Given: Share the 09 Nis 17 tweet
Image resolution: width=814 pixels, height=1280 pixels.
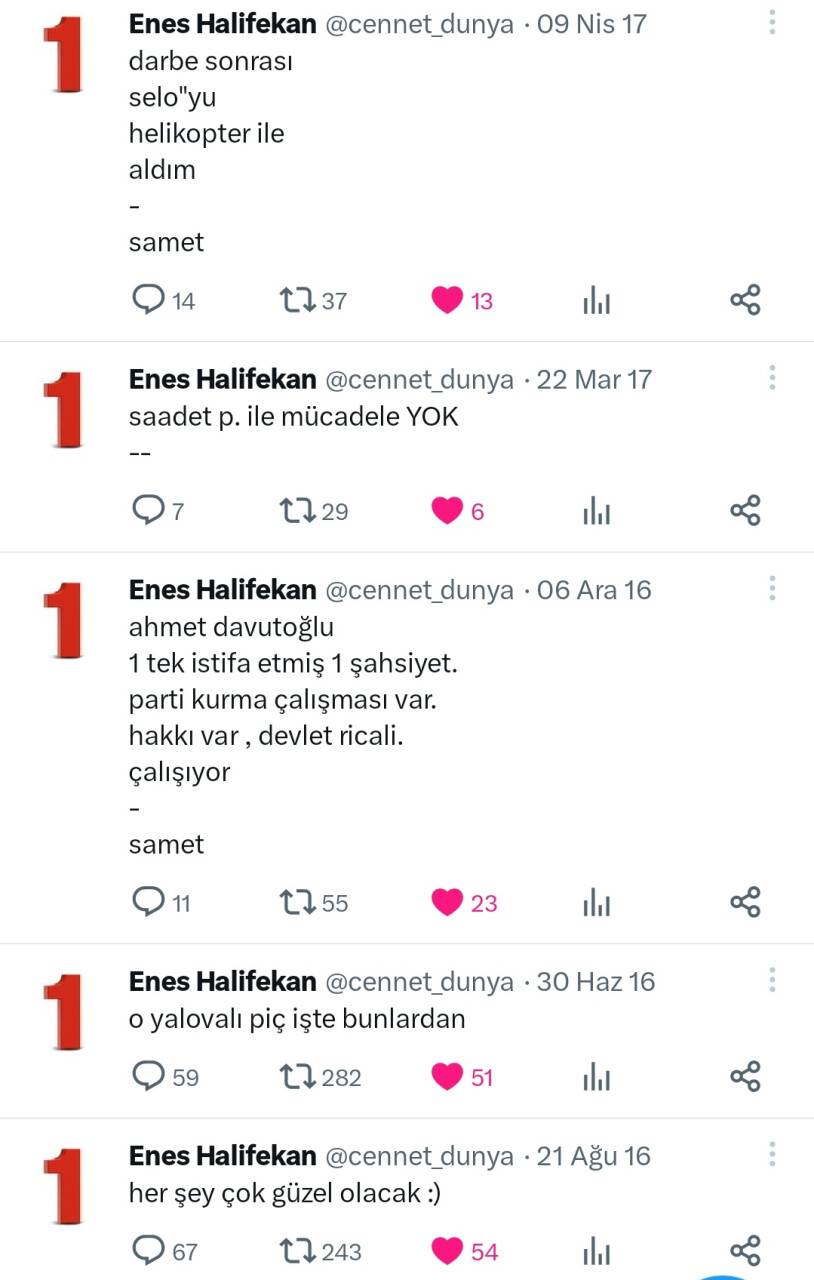Looking at the screenshot, I should click(x=745, y=300).
